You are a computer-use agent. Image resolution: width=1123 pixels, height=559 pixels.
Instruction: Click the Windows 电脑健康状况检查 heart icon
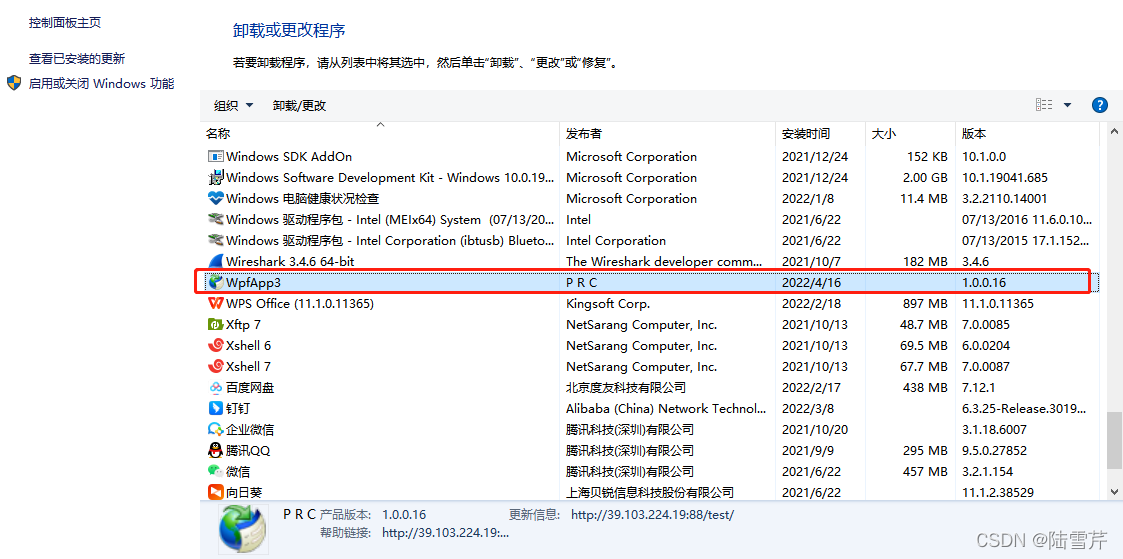coord(216,198)
